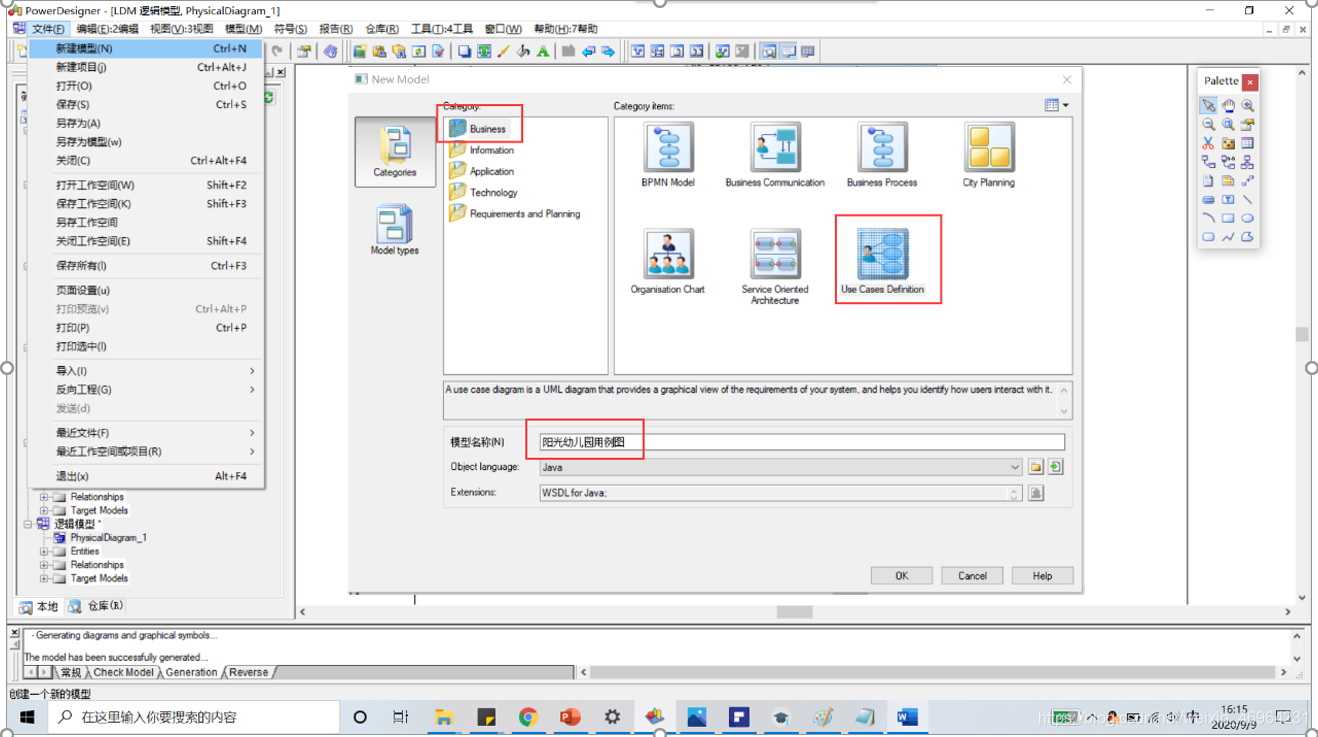
Task: Select the Table tool in Palette
Action: (x=1247, y=143)
